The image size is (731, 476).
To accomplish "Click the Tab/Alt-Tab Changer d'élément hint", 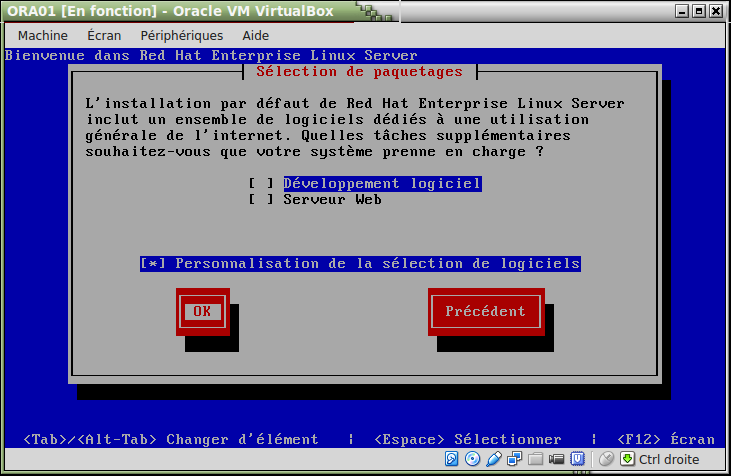I will tap(171, 439).
